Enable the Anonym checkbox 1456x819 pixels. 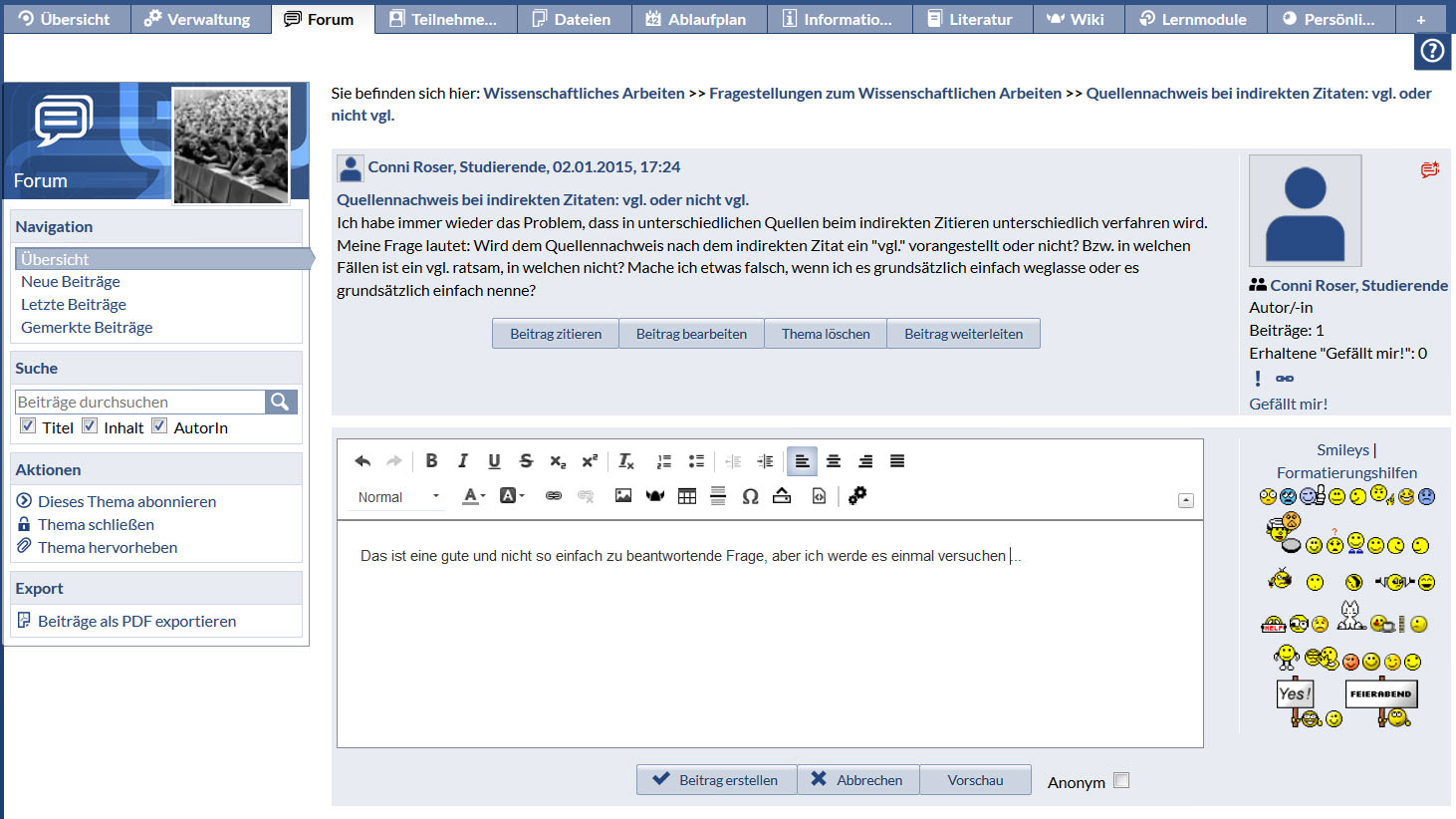[1121, 781]
